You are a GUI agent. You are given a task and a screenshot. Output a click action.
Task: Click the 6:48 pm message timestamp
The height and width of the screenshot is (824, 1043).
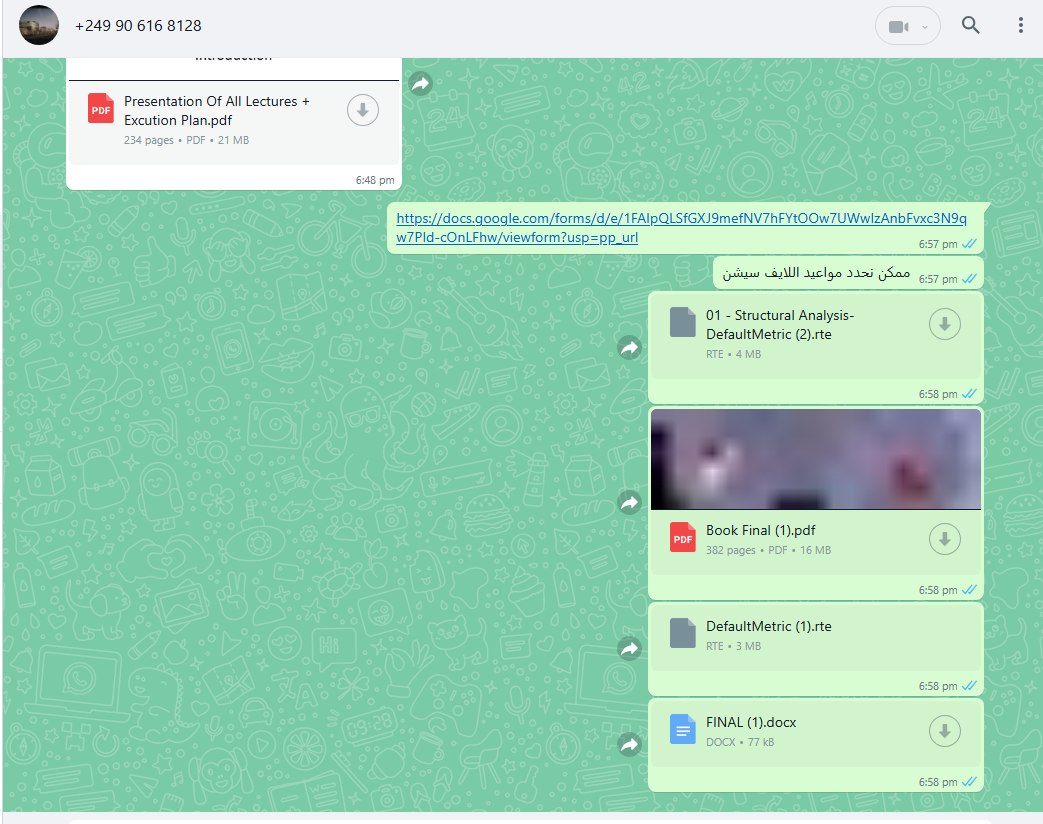pos(375,180)
